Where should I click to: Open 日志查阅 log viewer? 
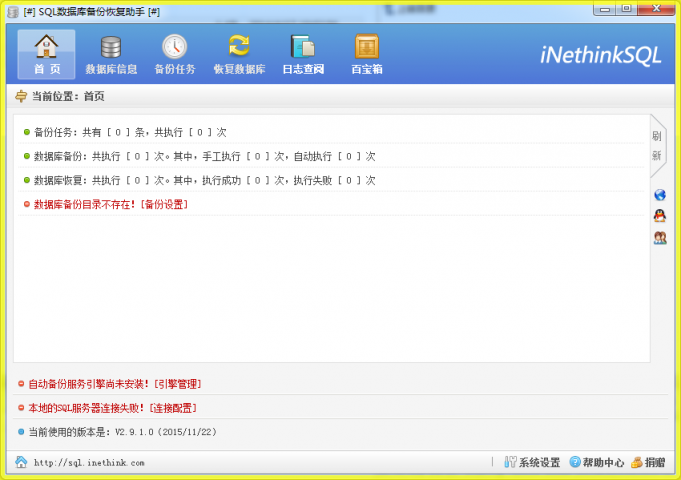click(302, 54)
